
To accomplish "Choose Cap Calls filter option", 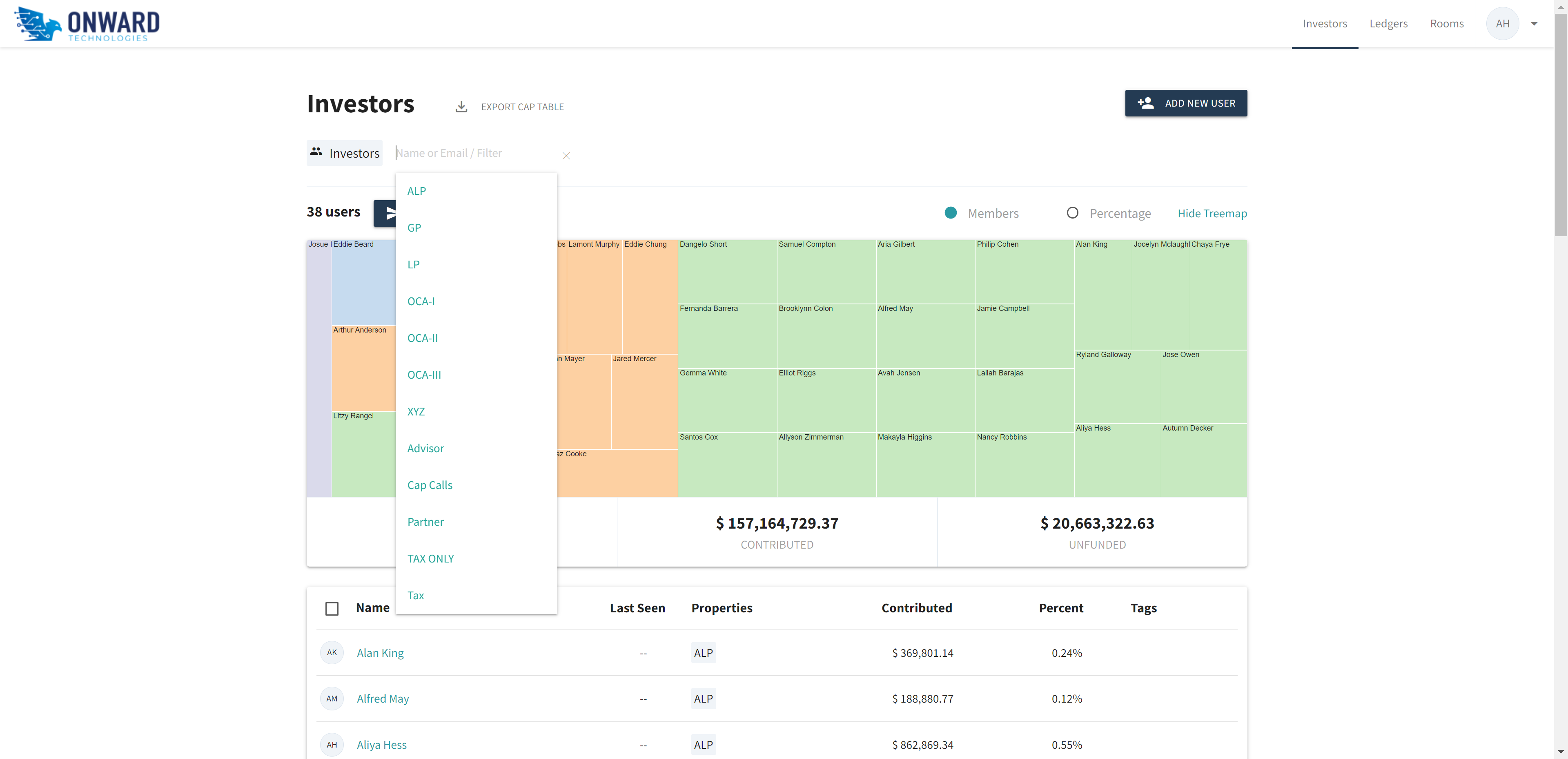I will pyautogui.click(x=477, y=485).
